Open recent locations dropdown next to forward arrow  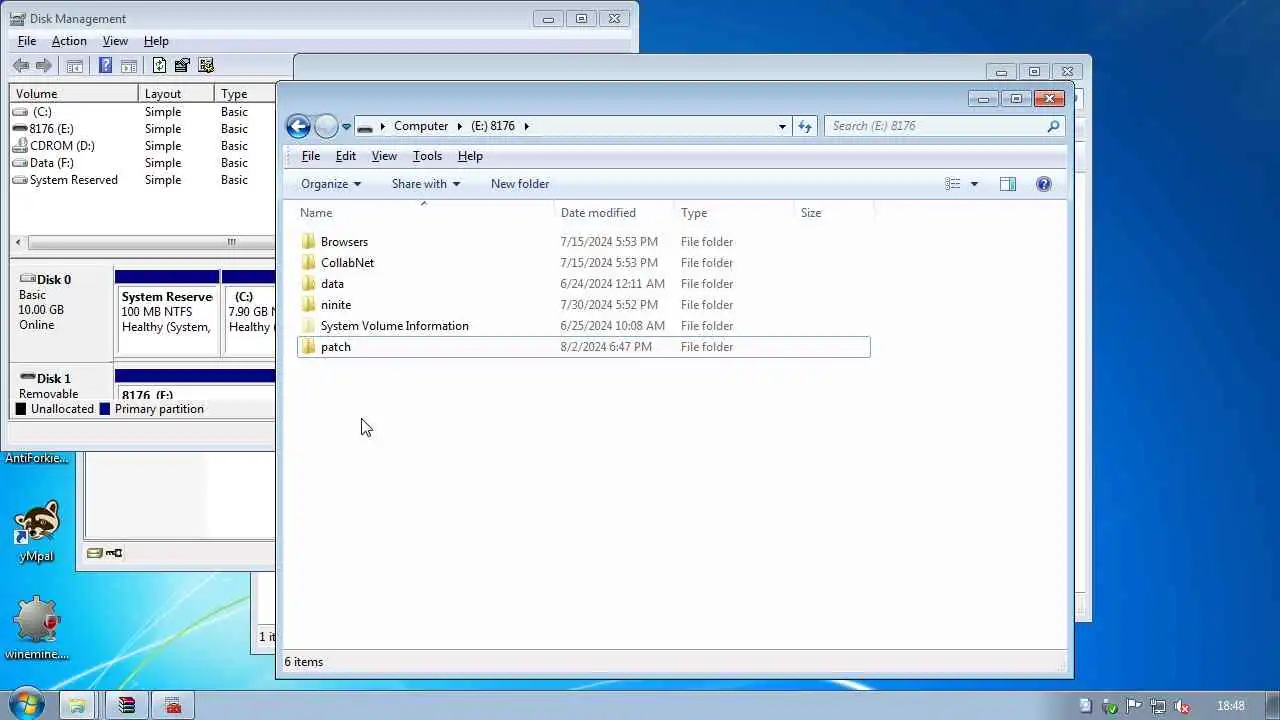[346, 127]
